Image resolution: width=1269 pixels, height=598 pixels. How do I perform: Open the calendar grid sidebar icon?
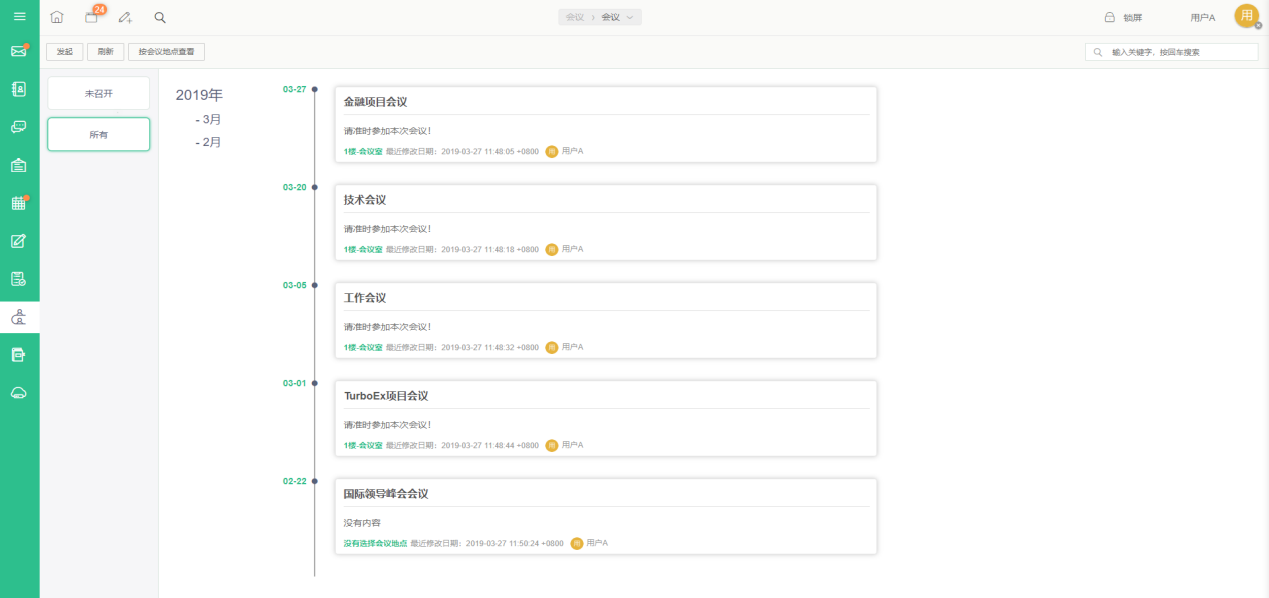coord(19,203)
